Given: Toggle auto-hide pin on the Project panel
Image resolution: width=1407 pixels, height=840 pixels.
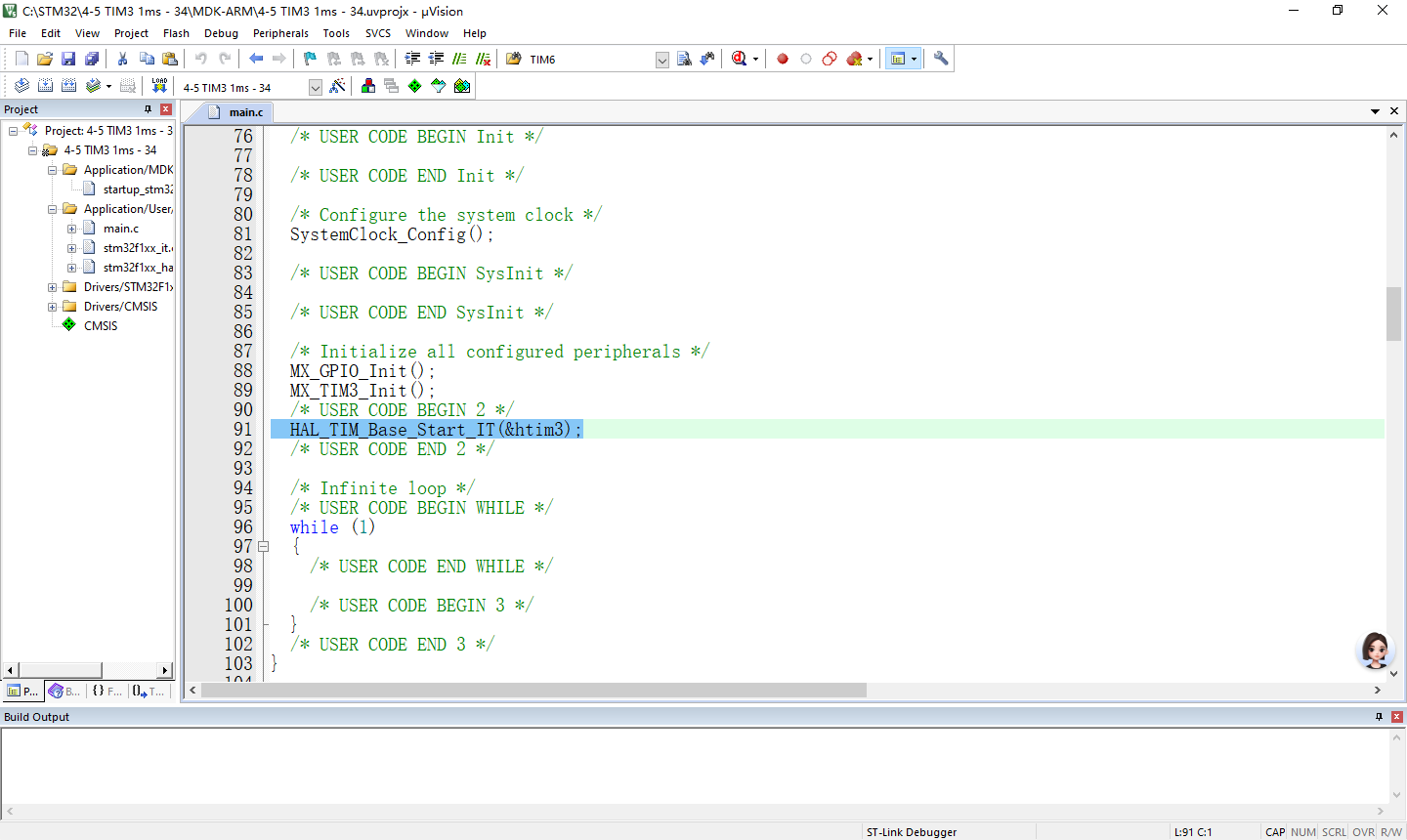Looking at the screenshot, I should 149,109.
